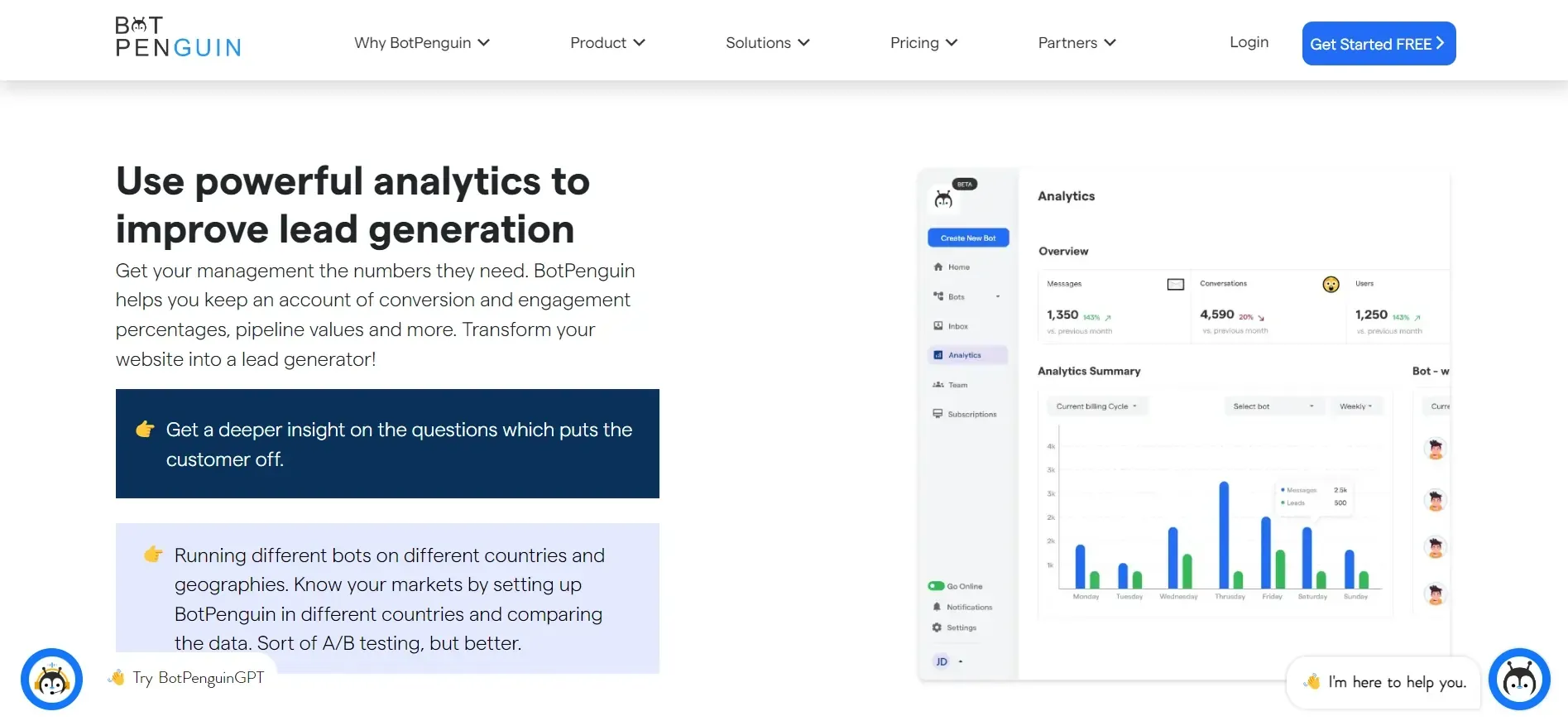Image resolution: width=1568 pixels, height=721 pixels.
Task: Open Notifications via the bell icon
Action: pos(937,607)
